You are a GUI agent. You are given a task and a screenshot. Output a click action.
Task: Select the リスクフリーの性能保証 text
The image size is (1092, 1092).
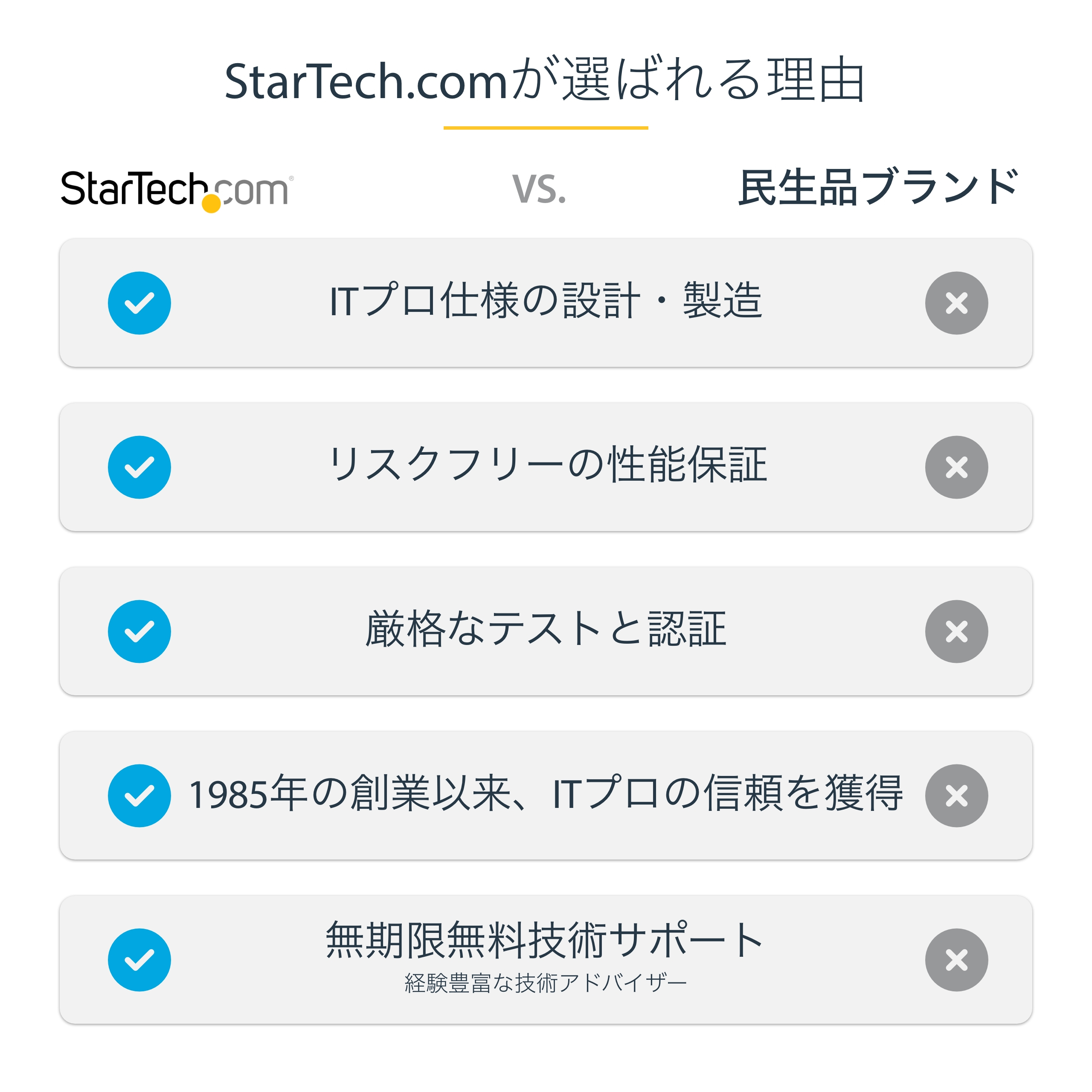547,464
